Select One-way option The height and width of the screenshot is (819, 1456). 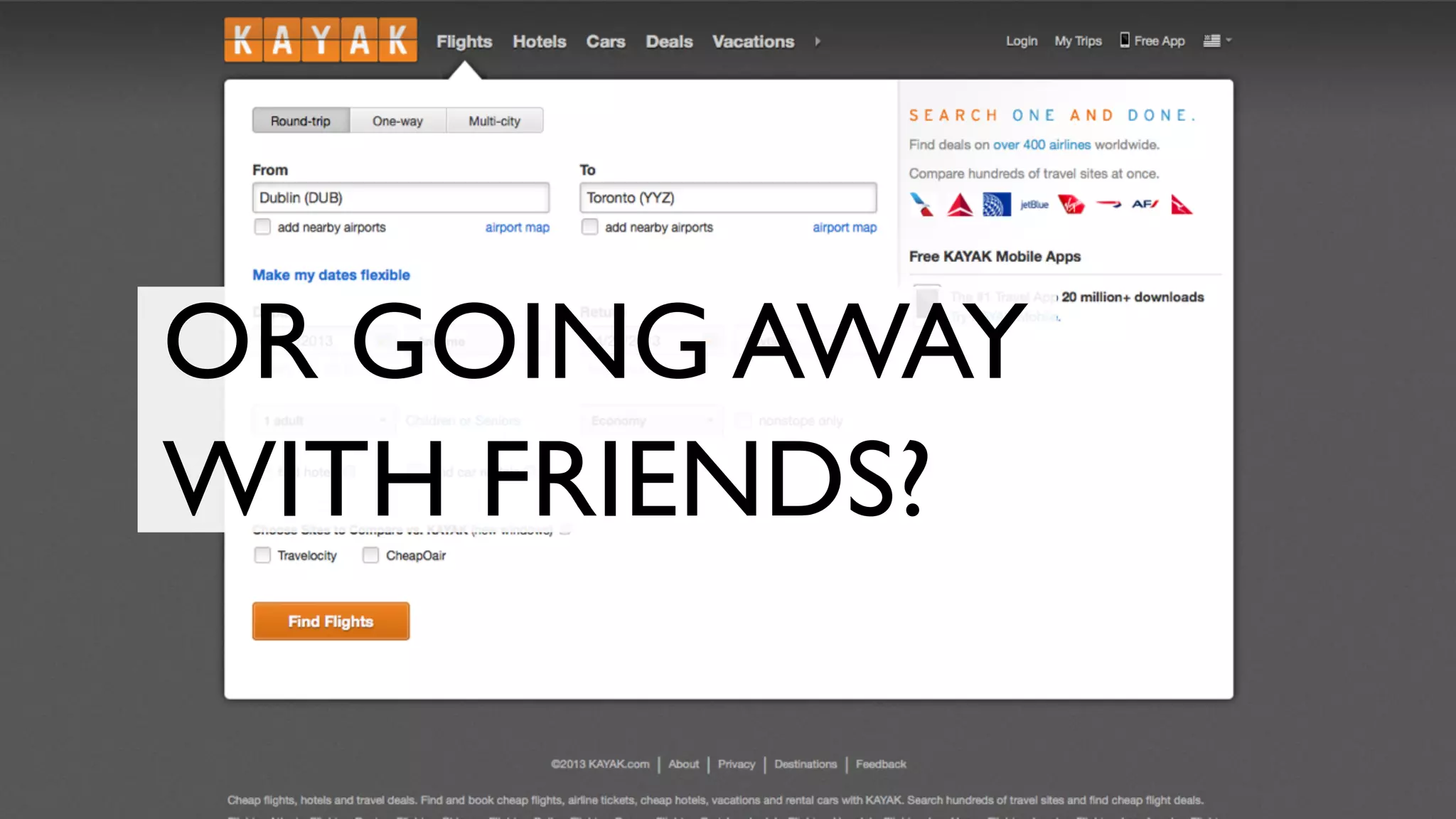397,121
